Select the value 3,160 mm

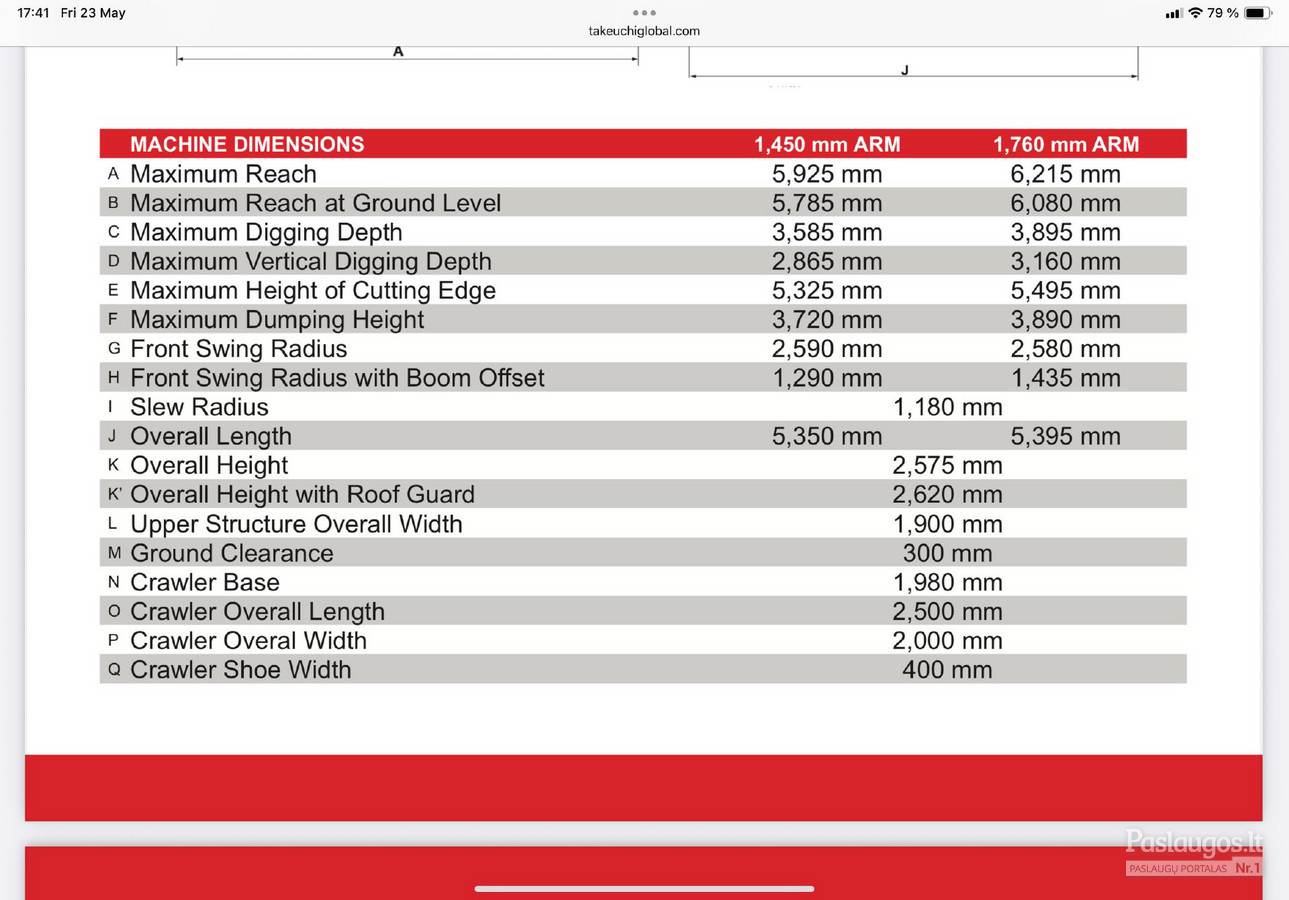click(1066, 261)
